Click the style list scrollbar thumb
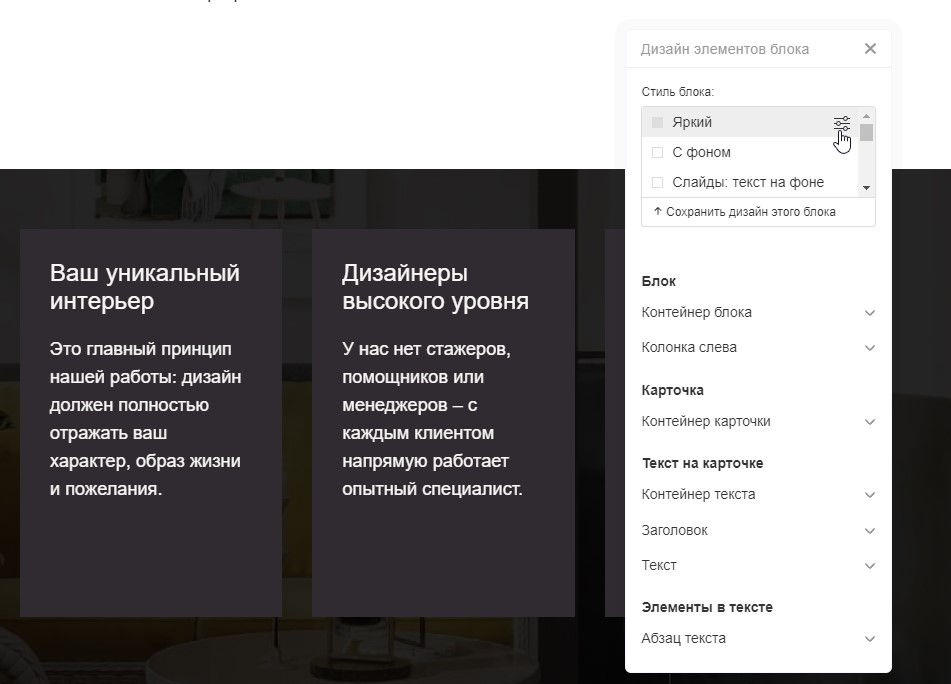951x684 pixels. [x=866, y=132]
